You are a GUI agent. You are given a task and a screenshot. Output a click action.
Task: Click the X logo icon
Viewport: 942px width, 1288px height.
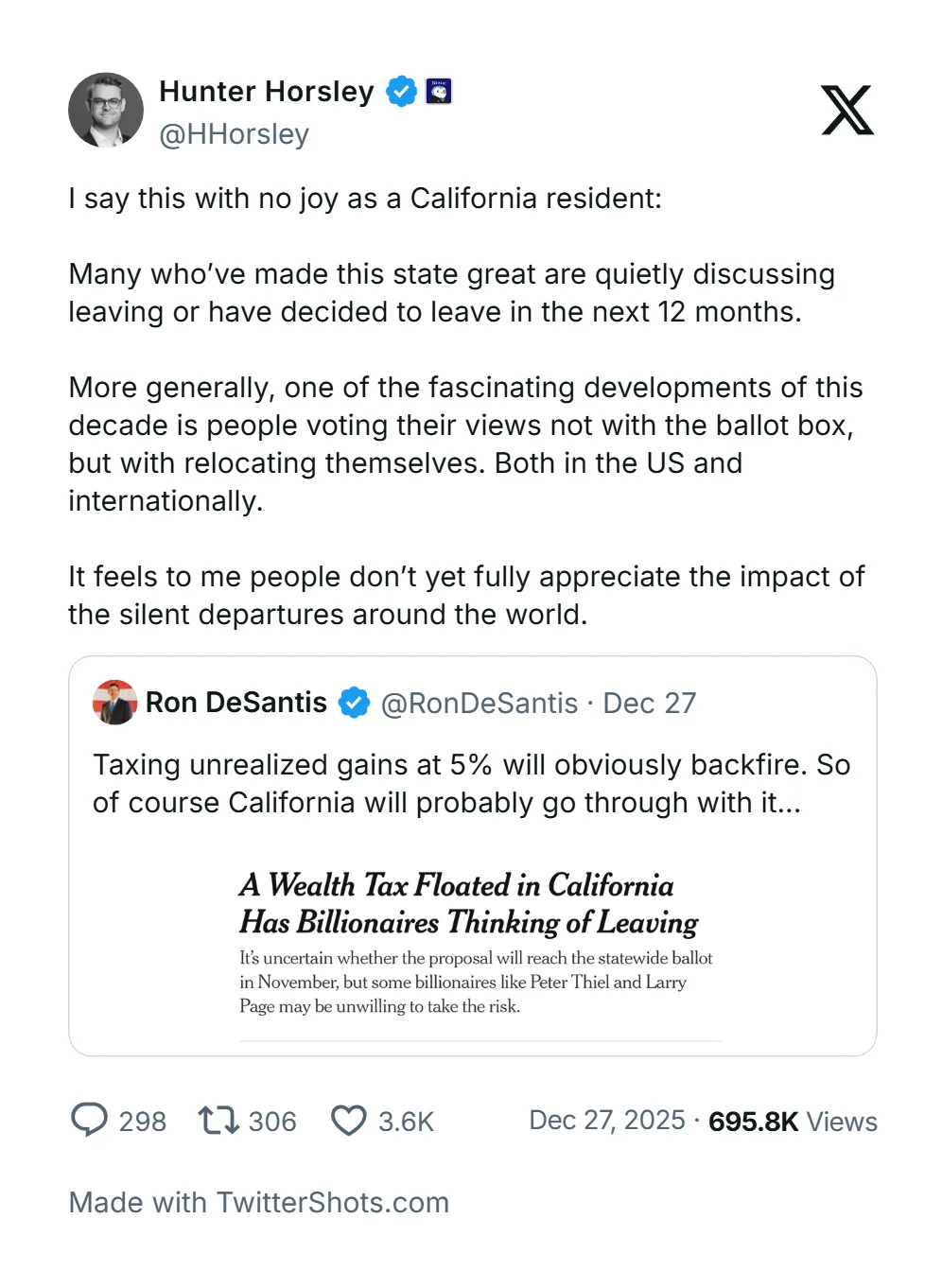point(847,111)
